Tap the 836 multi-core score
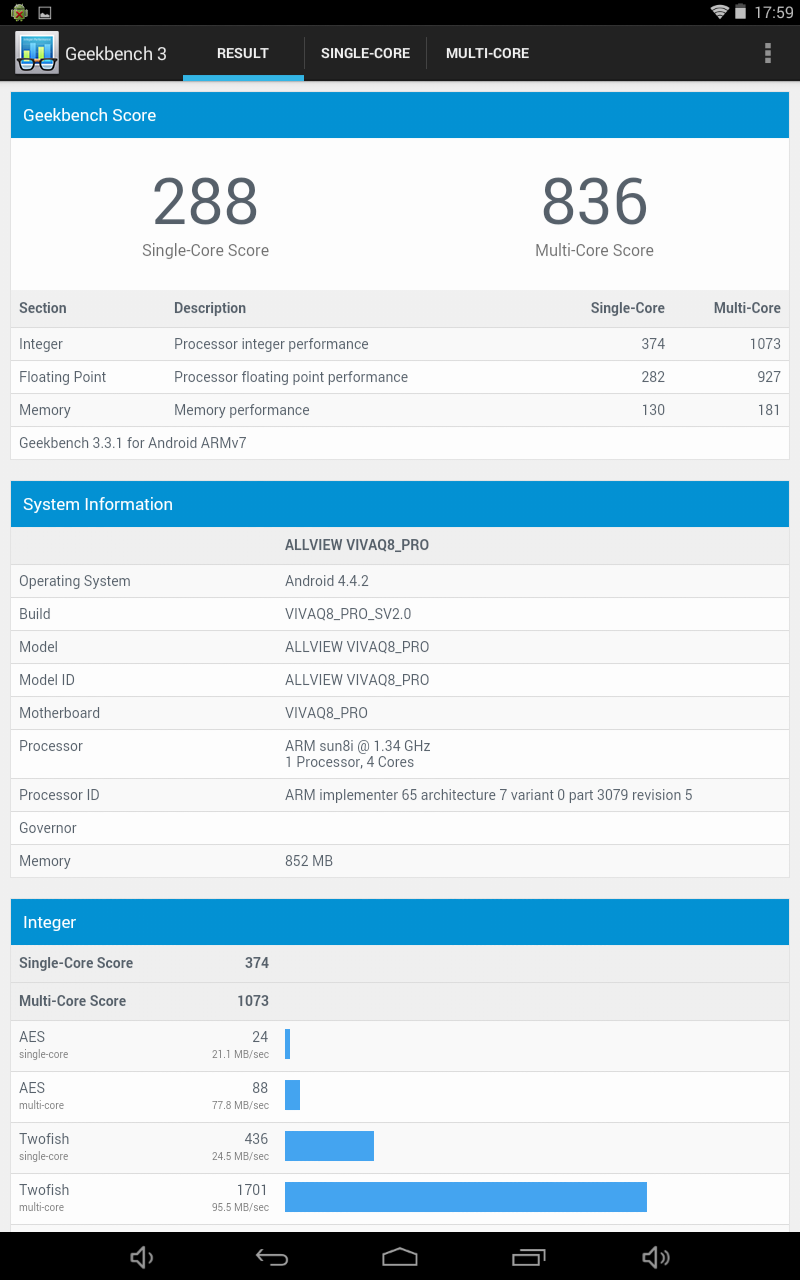 point(594,202)
